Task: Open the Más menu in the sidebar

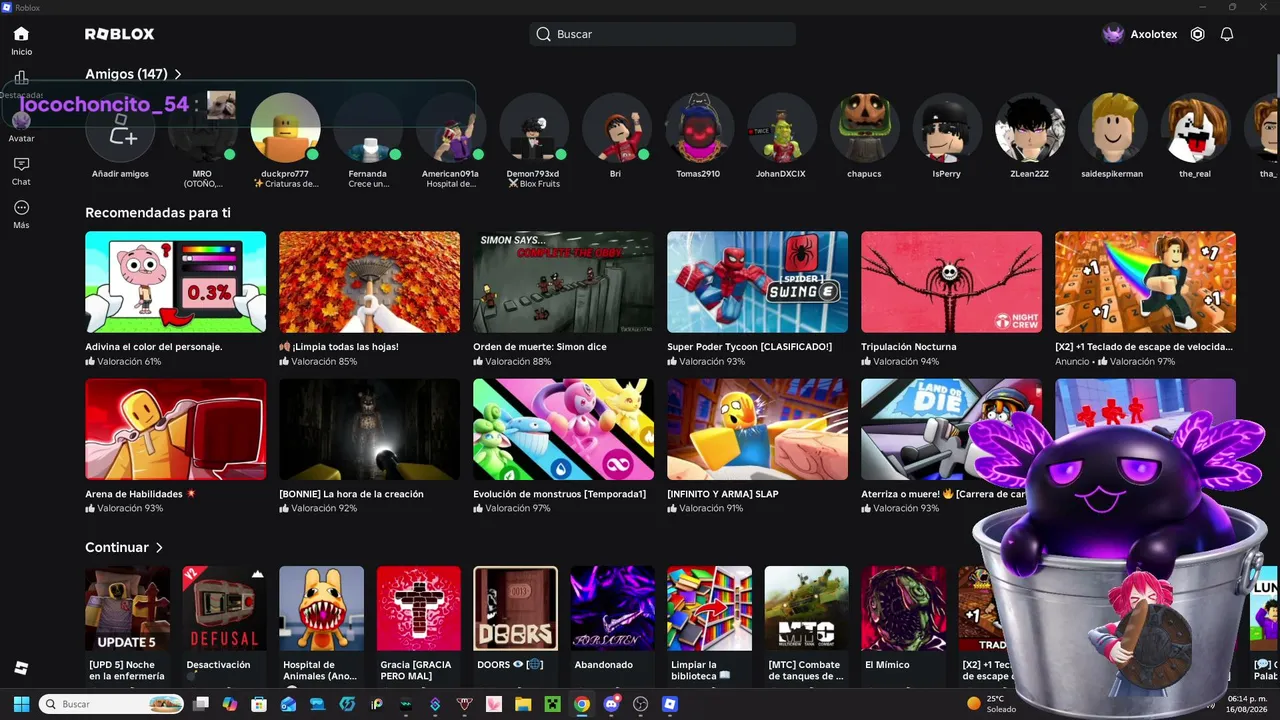Action: pos(21,214)
